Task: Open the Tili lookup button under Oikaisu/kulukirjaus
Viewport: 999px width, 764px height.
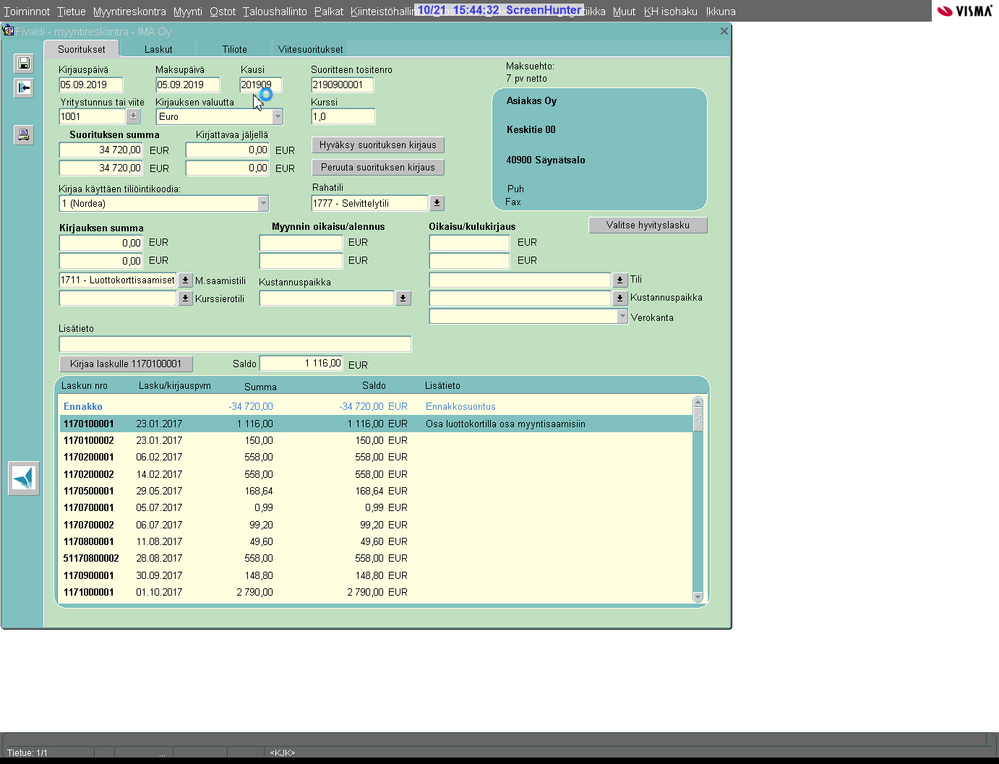Action: [619, 280]
